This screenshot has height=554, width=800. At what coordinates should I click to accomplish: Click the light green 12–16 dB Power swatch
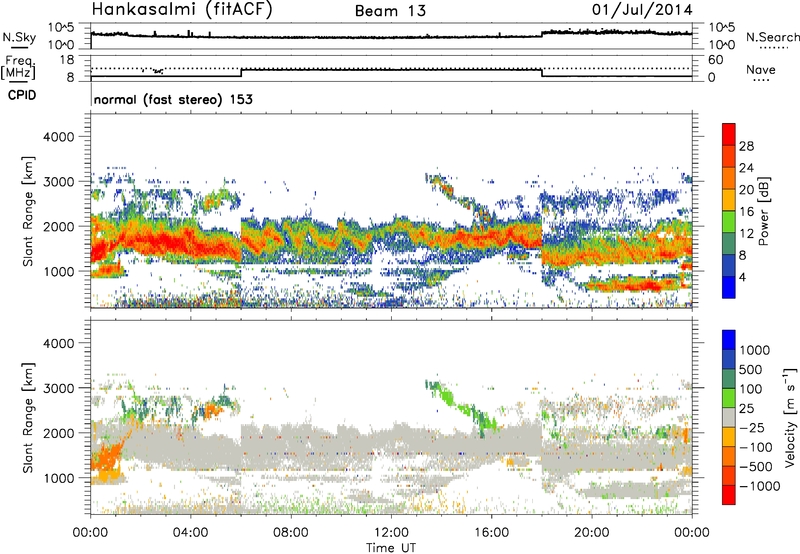coord(729,221)
